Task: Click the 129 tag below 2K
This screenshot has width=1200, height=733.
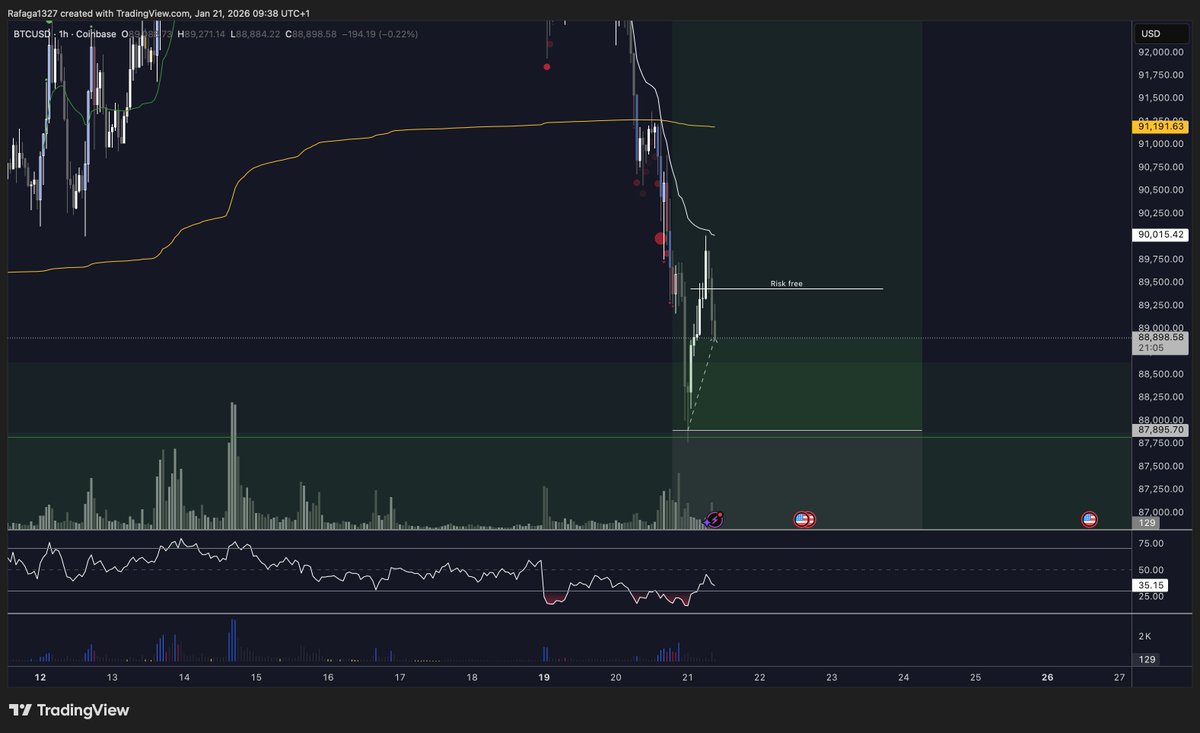Action: coord(1146,659)
